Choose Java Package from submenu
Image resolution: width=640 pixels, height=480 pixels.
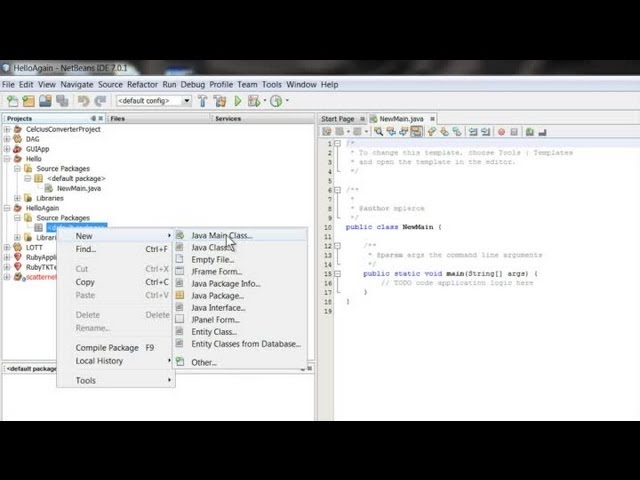tap(240, 296)
